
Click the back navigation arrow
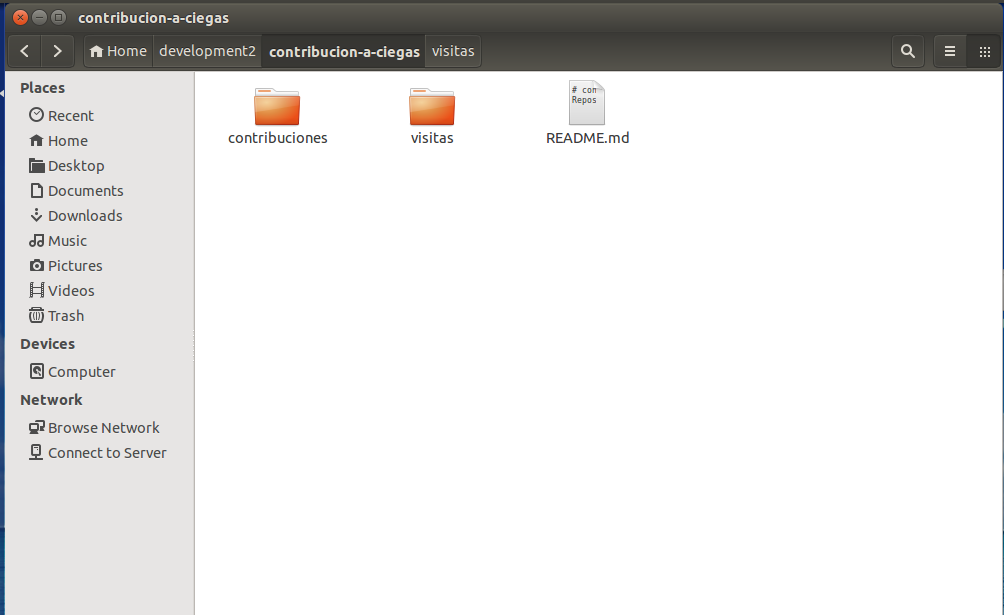point(25,51)
